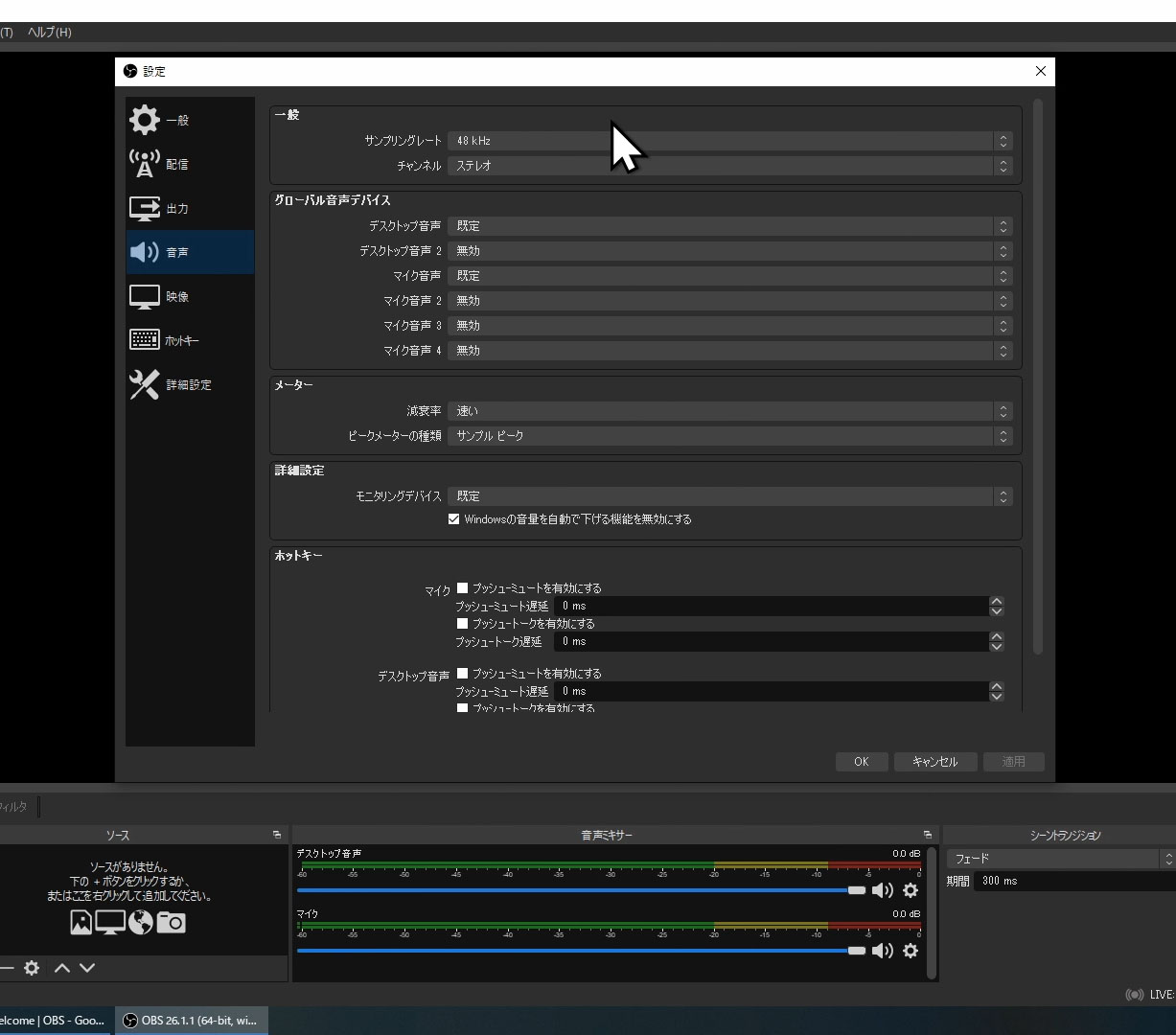Enable プッシュミュート for マイク
This screenshot has height=1035, width=1176.
pos(462,587)
